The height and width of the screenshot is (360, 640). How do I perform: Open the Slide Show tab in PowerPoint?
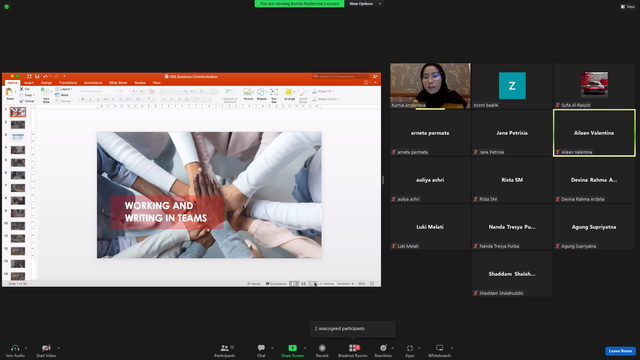point(118,83)
